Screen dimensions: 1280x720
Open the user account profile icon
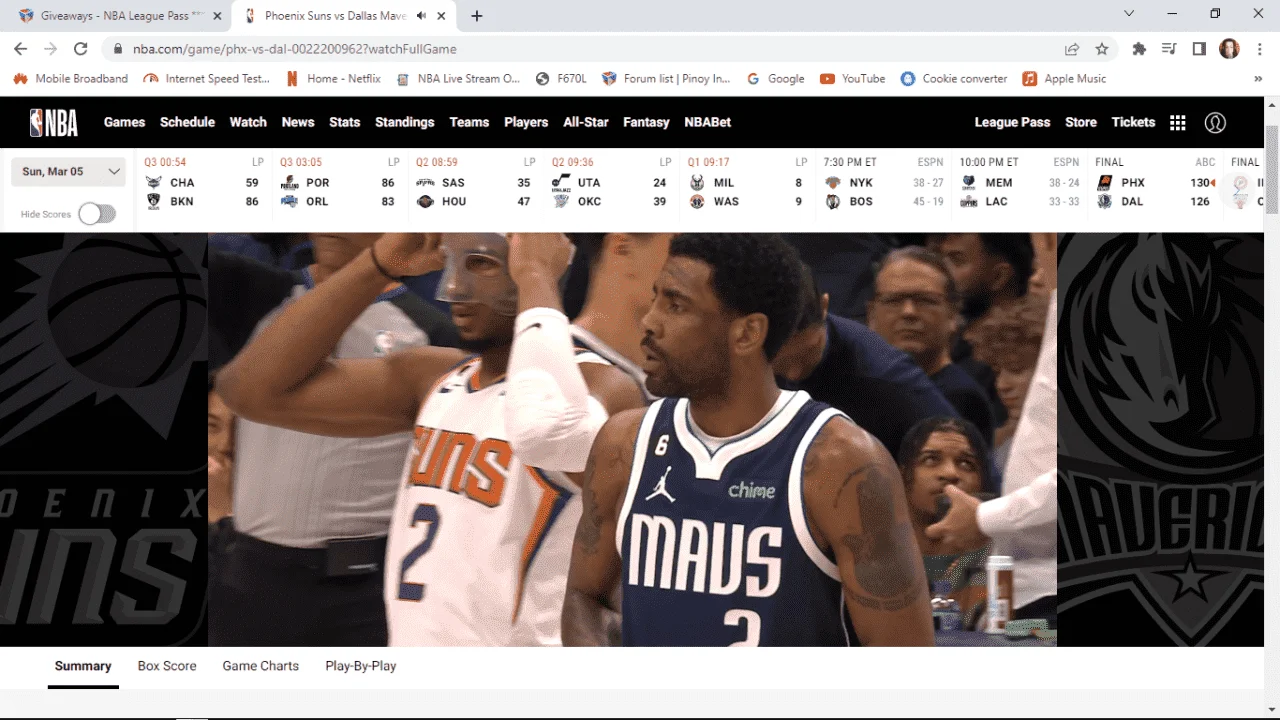pyautogui.click(x=1215, y=122)
